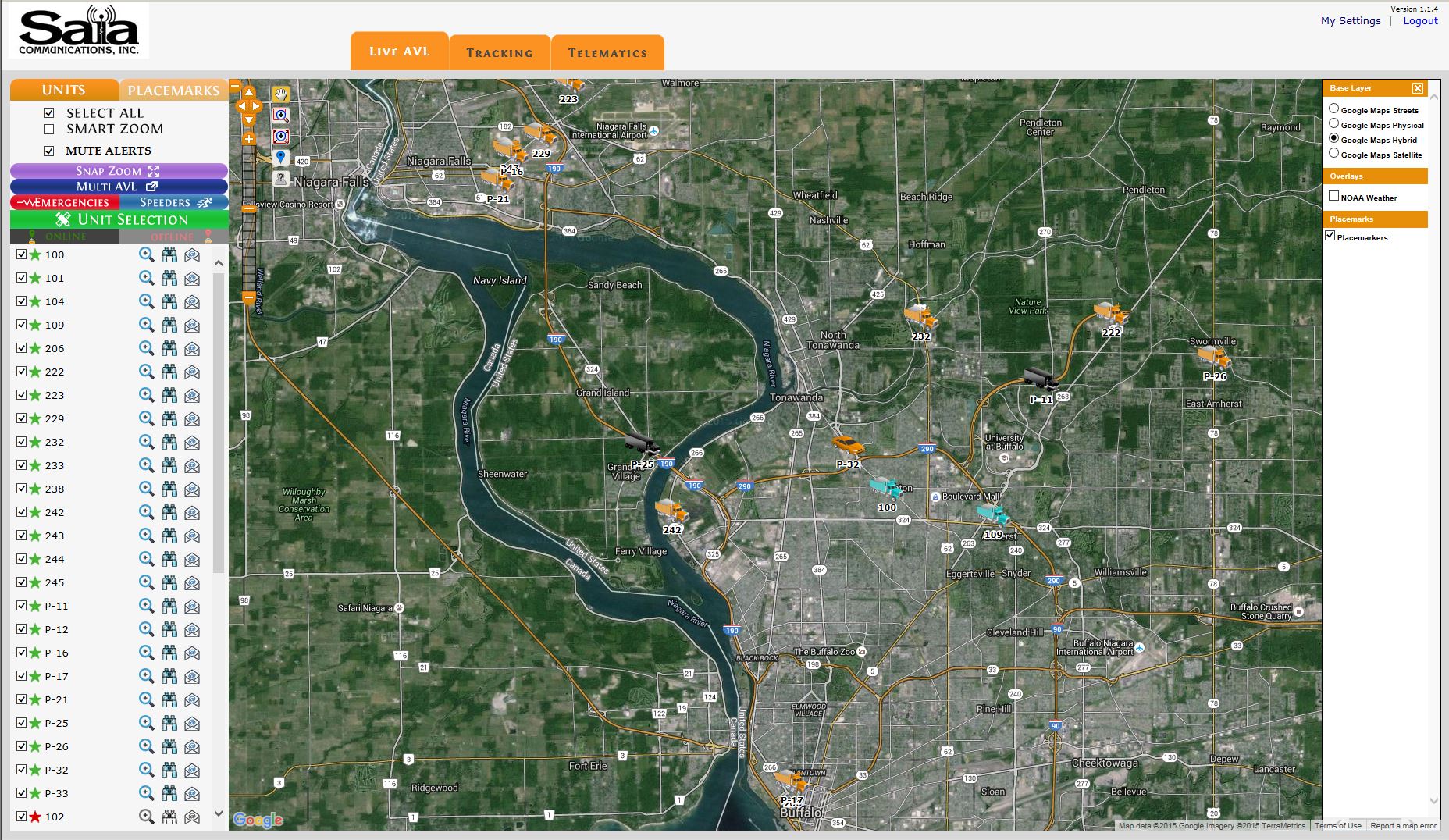Image resolution: width=1449 pixels, height=840 pixels.
Task: Enable the Smart Zoom checkbox
Action: pos(49,129)
